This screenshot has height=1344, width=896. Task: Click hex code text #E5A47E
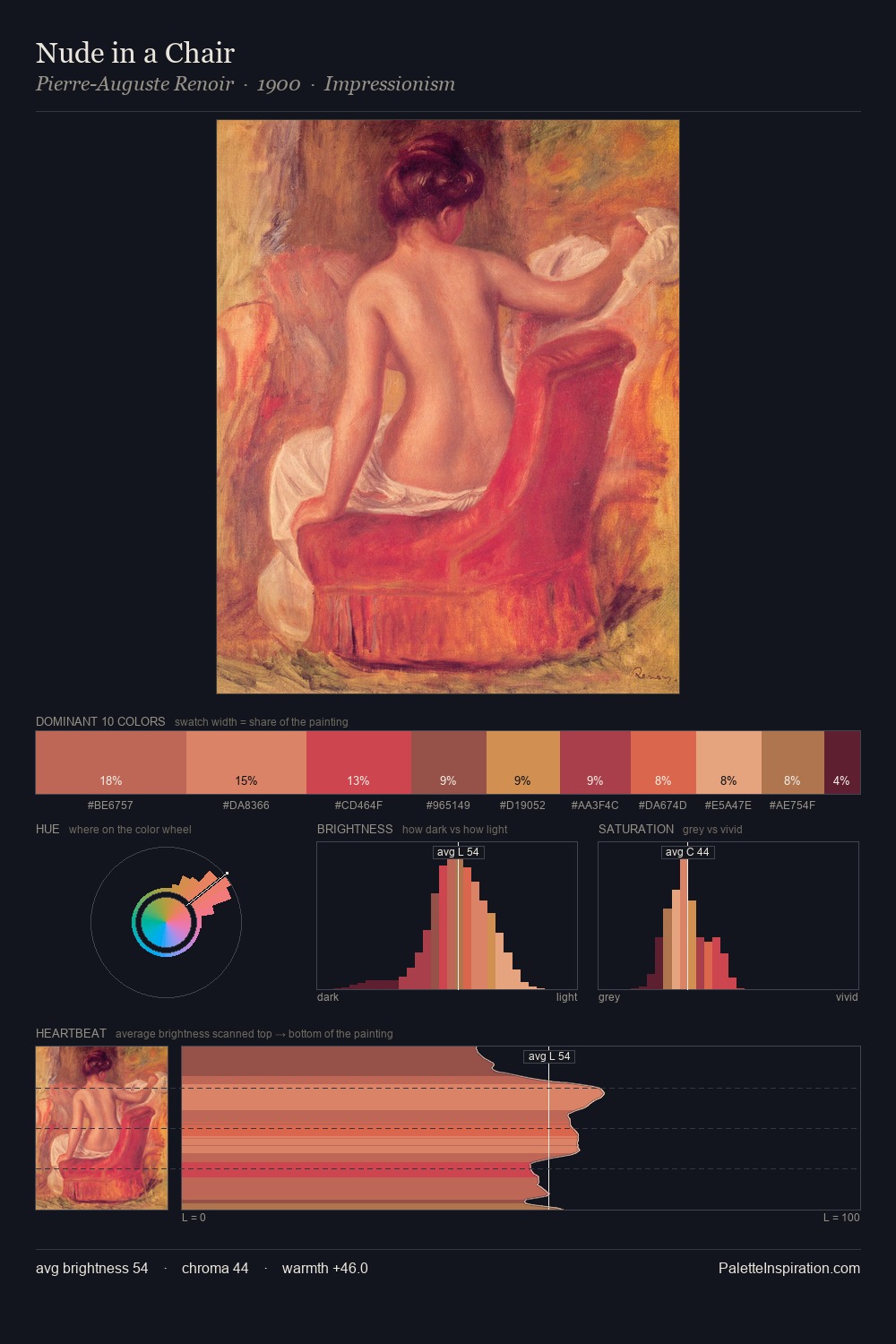[x=728, y=805]
